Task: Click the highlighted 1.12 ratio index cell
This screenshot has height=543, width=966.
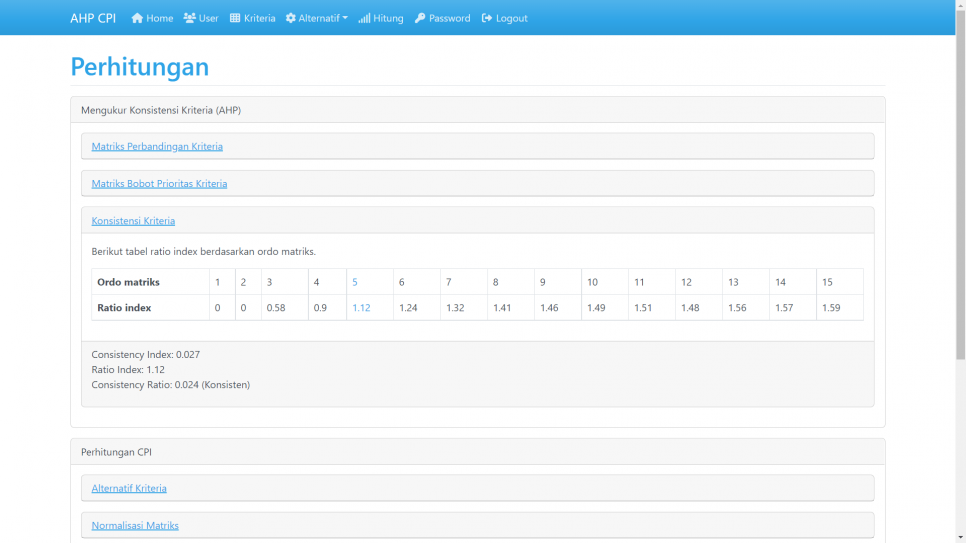Action: click(x=361, y=308)
